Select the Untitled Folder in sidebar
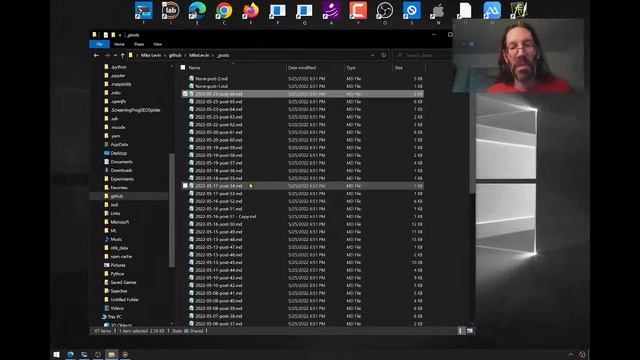Screen dimensions: 640x360 point(124,300)
